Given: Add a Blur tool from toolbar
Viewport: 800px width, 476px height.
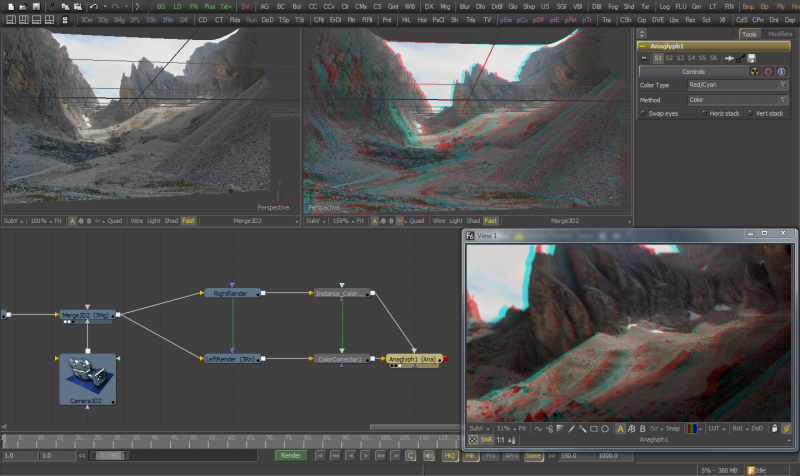Looking at the screenshot, I should click(x=464, y=7).
